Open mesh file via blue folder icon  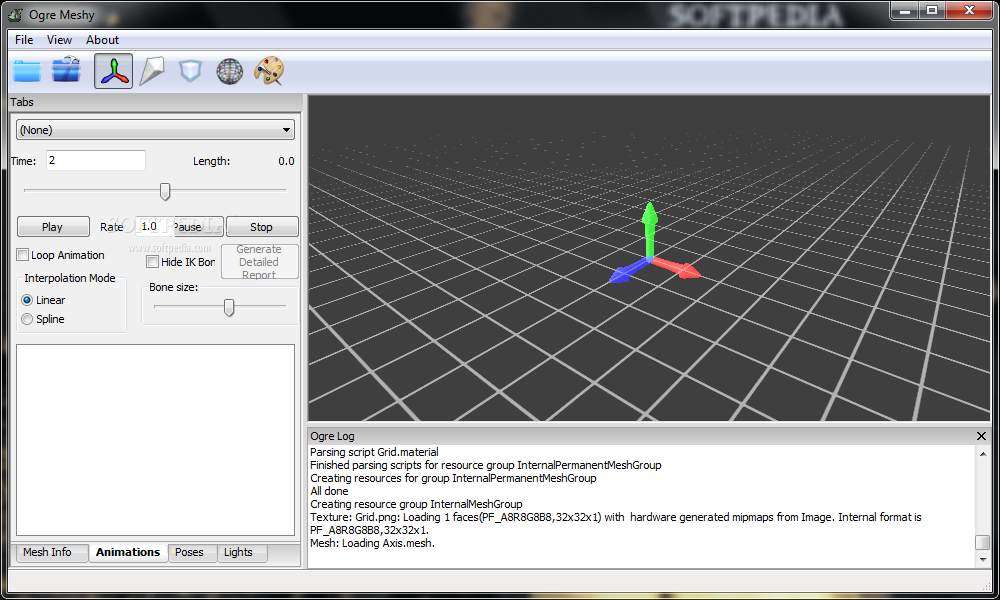coord(27,71)
